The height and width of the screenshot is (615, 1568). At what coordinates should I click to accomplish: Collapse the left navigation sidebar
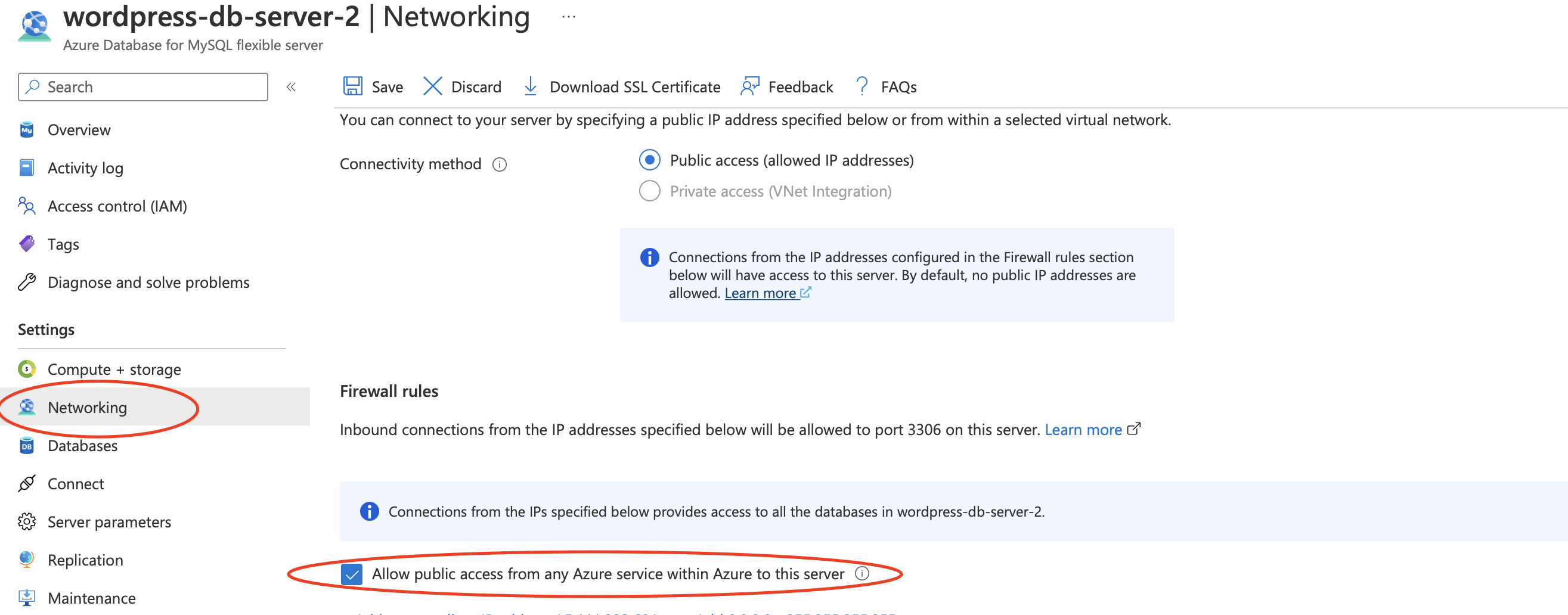tap(291, 87)
